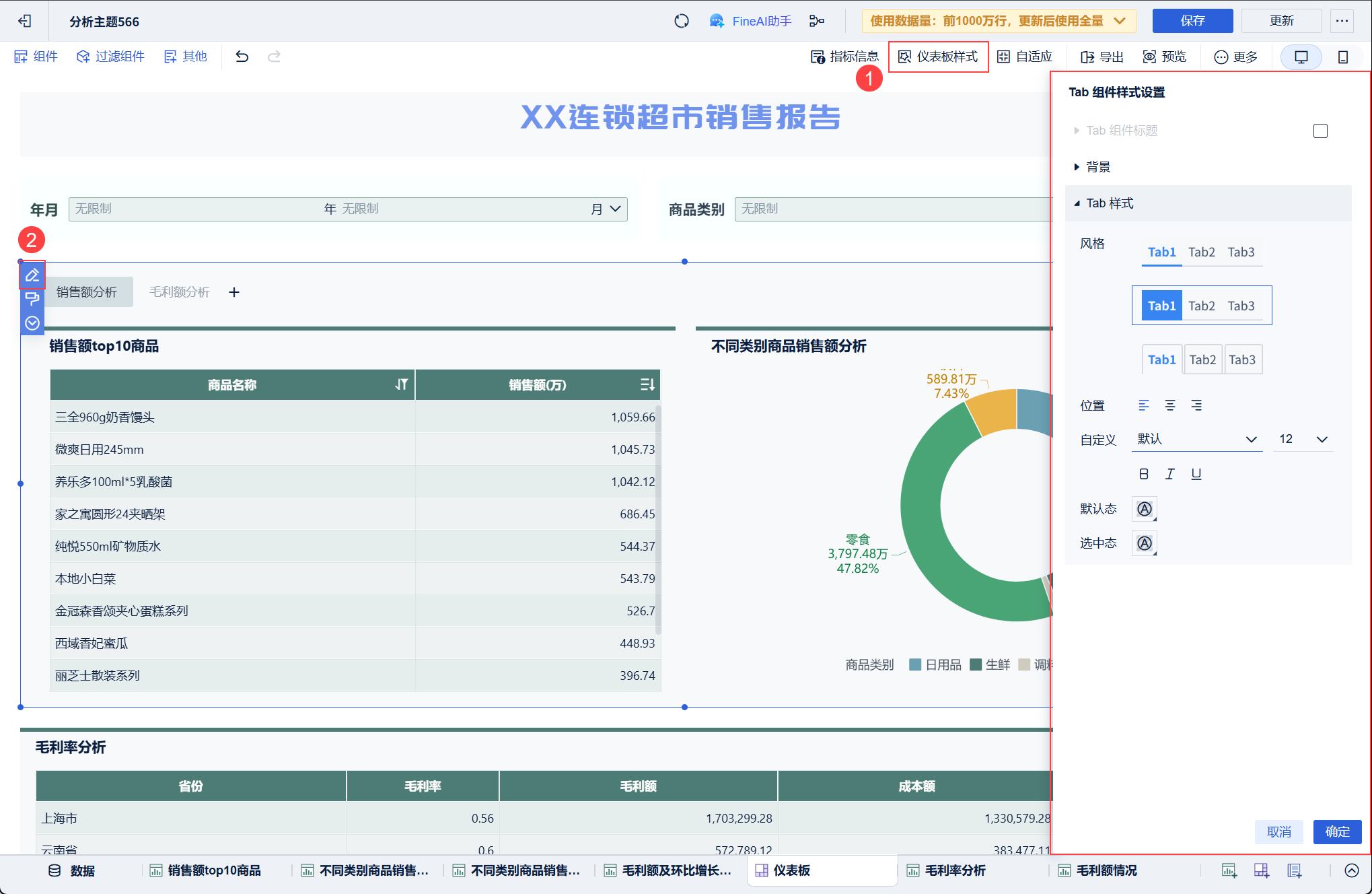Click the edit pencil icon on Tab component
The width and height of the screenshot is (1372, 894).
click(32, 275)
